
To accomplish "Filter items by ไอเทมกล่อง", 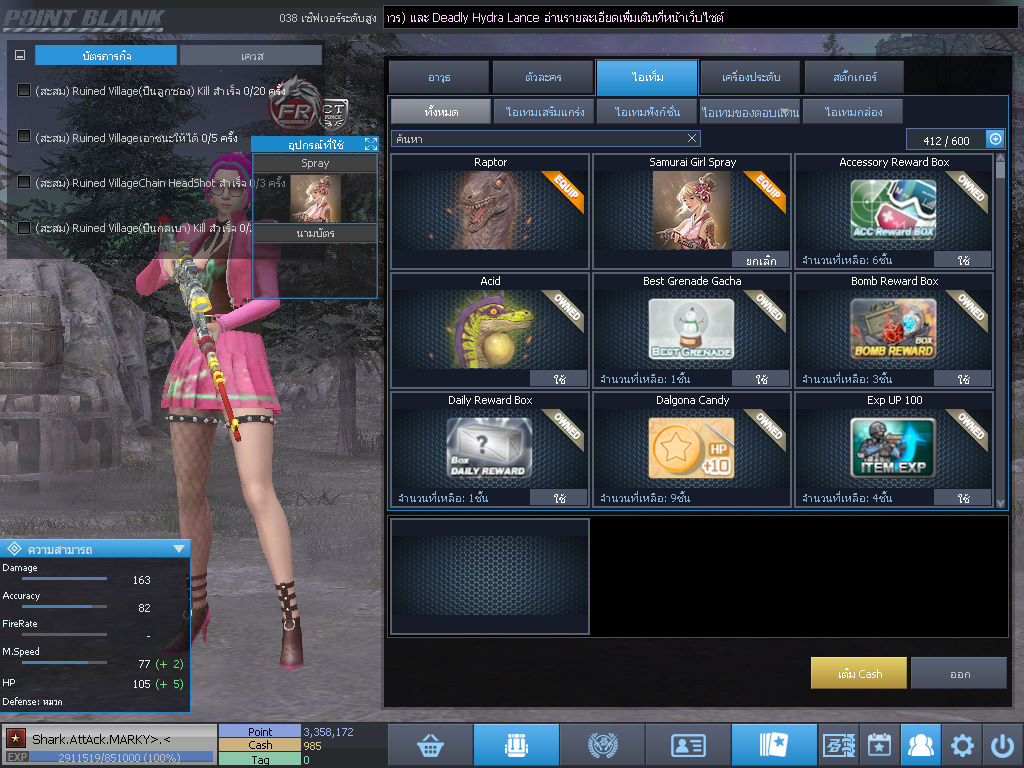I will (854, 112).
